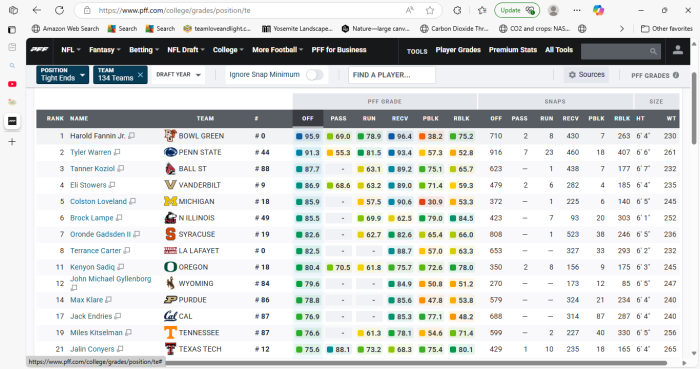Sort table by RECV grade column
Viewport: 700px width, 369px height.
click(x=400, y=119)
